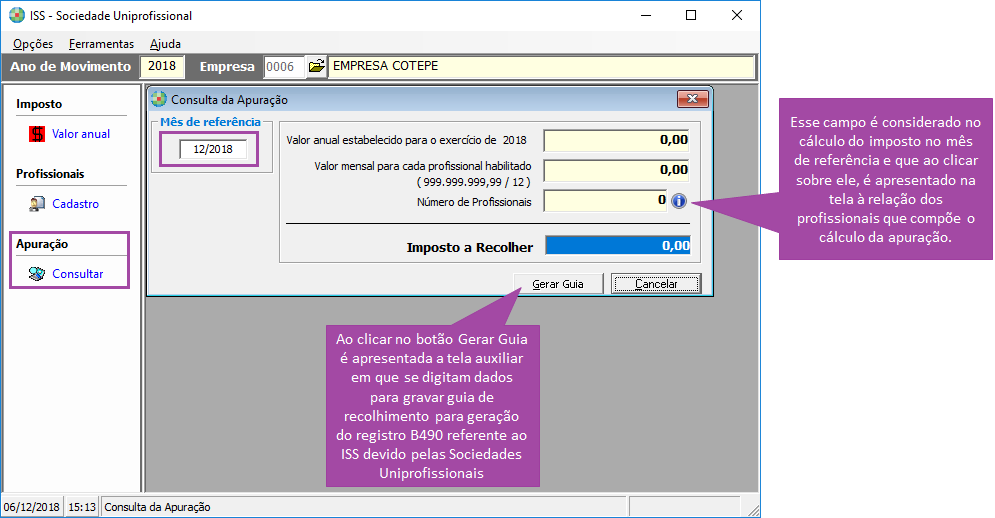Open the company folder browse icon
This screenshot has width=995, height=518.
[316, 66]
